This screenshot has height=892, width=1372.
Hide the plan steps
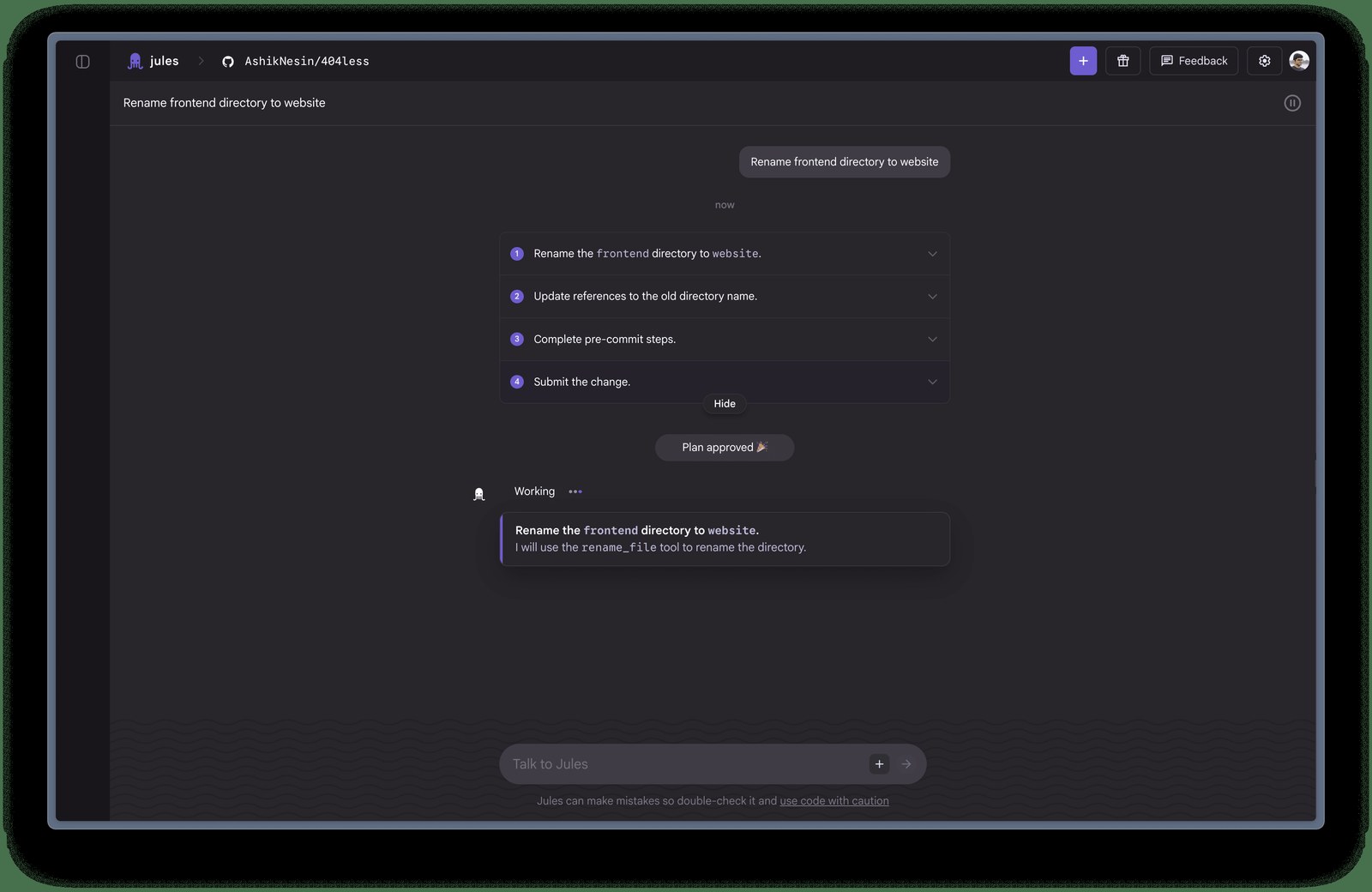(x=725, y=404)
